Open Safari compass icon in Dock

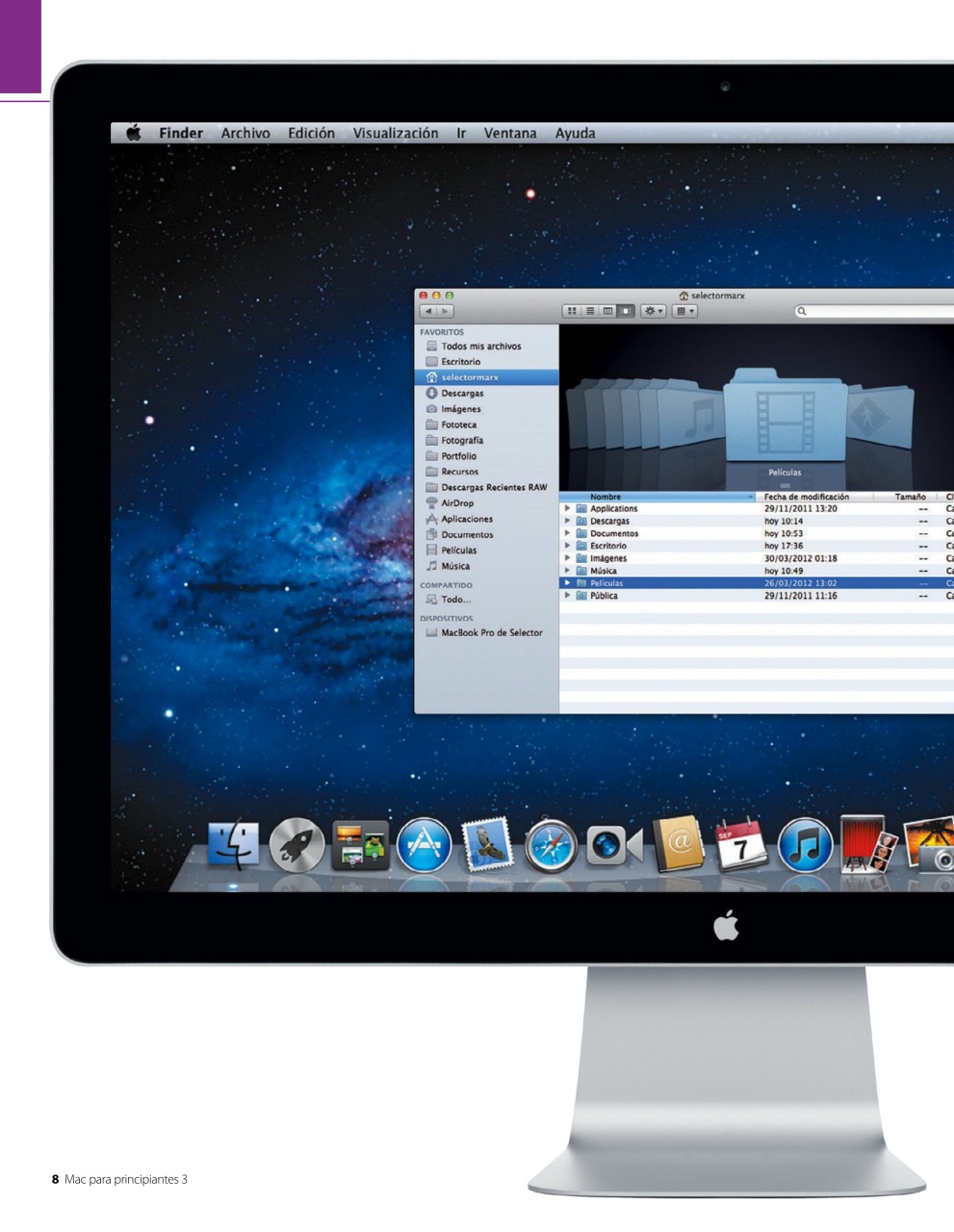551,847
